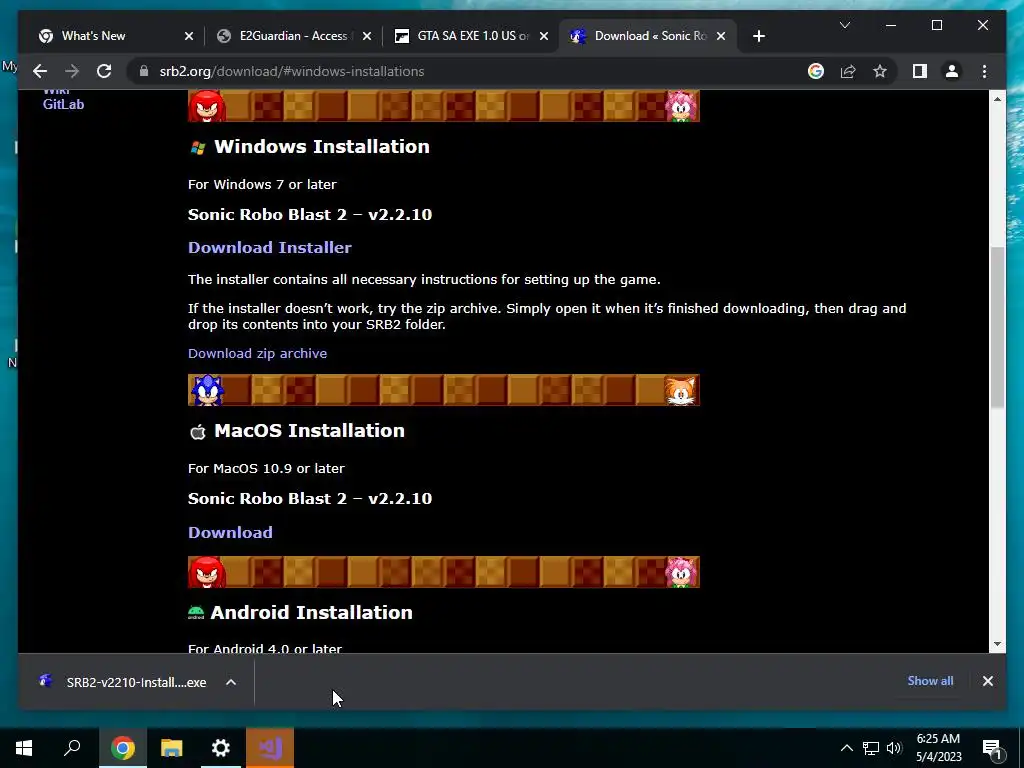Open a new browser tab

(758, 36)
